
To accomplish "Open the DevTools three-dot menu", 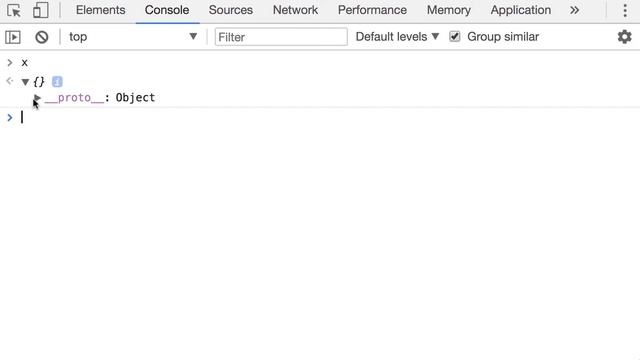I will pos(624,10).
